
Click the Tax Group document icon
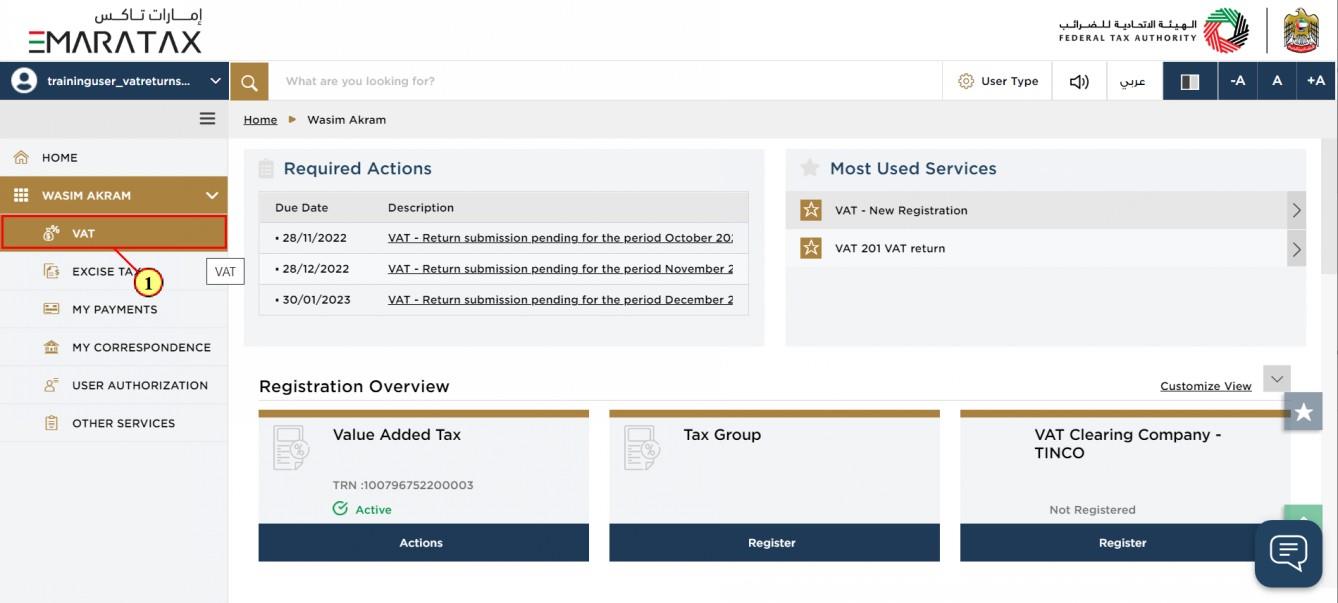click(642, 447)
